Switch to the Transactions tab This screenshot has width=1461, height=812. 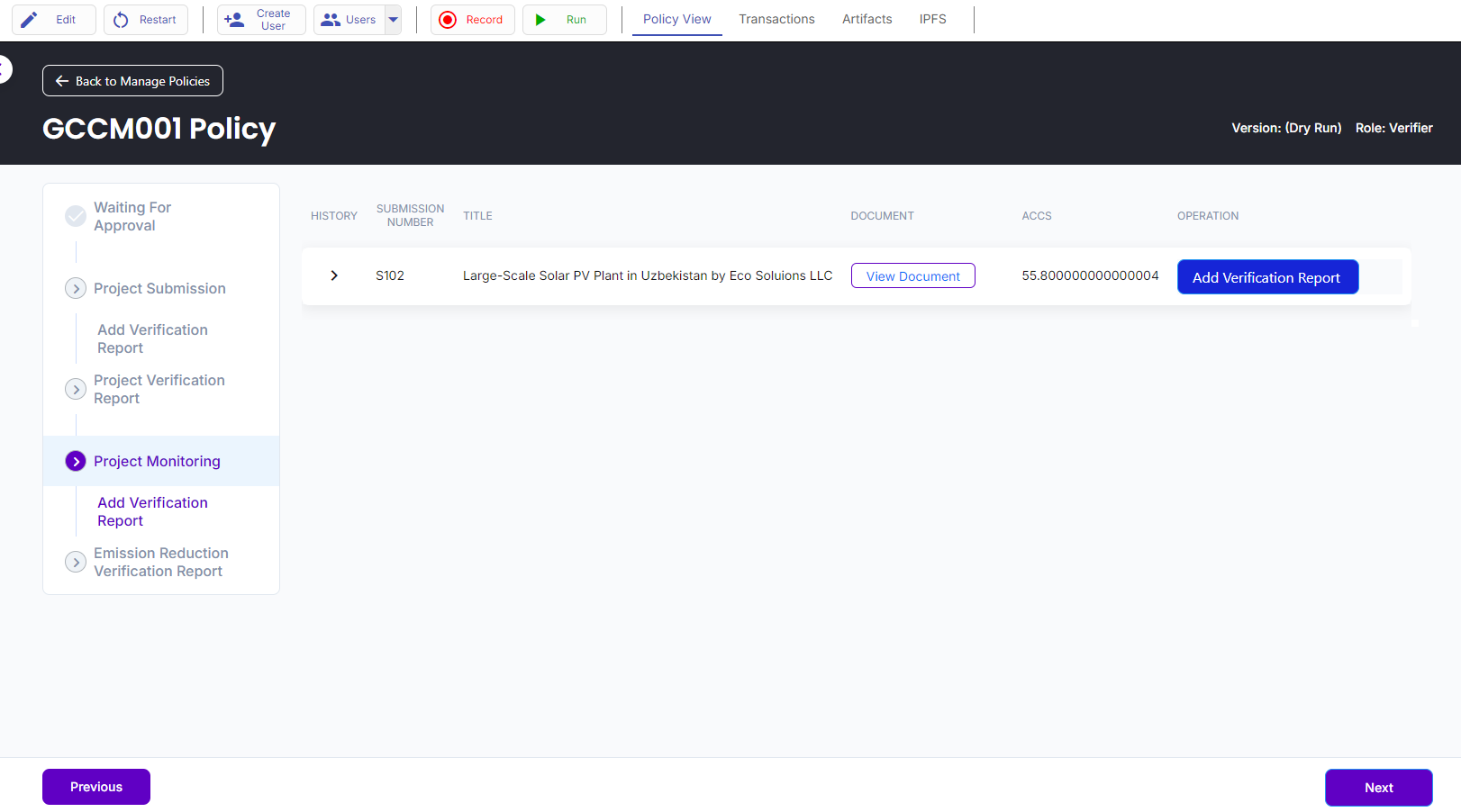(776, 19)
